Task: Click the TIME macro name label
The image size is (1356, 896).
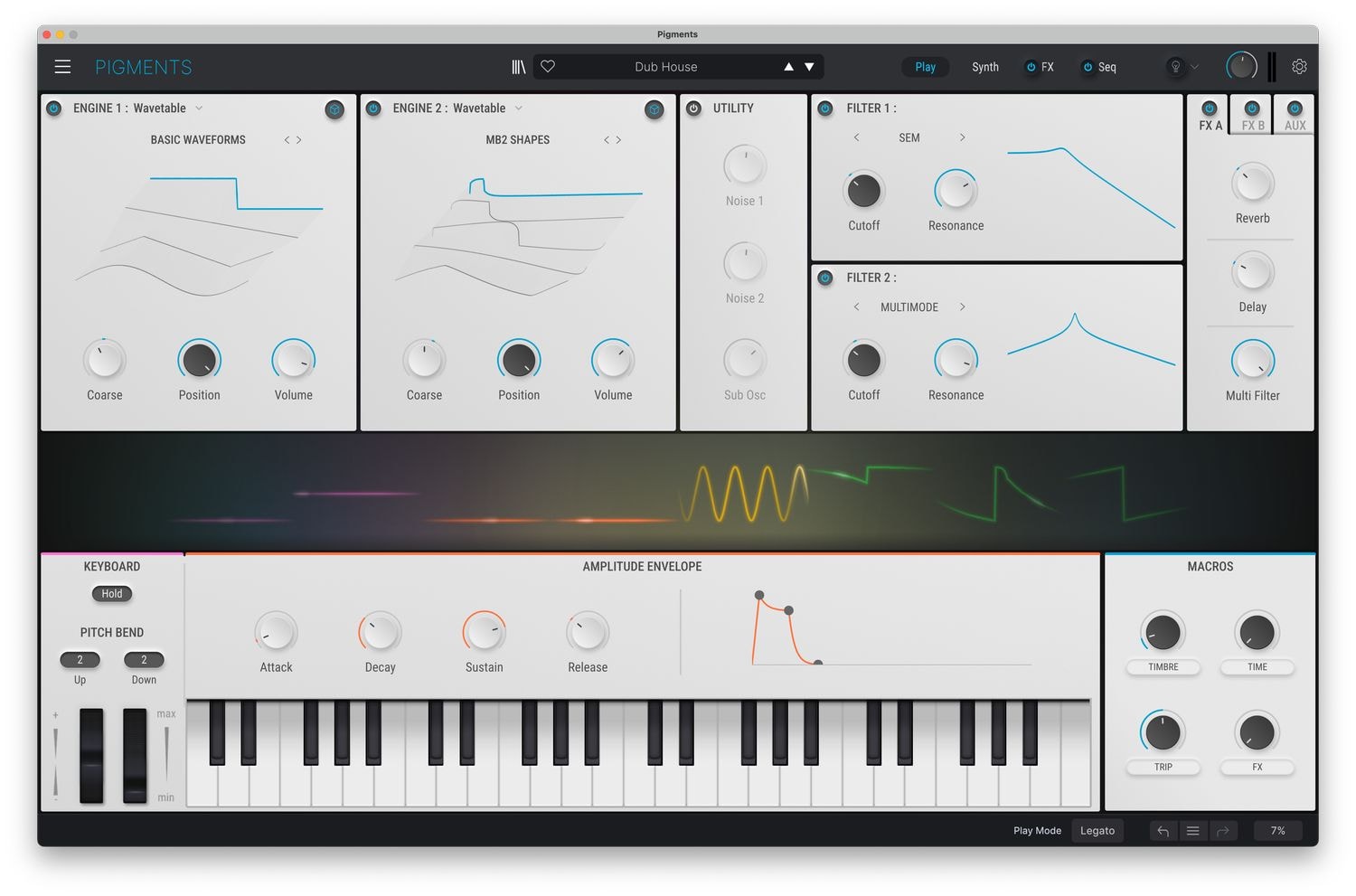Action: (1257, 667)
